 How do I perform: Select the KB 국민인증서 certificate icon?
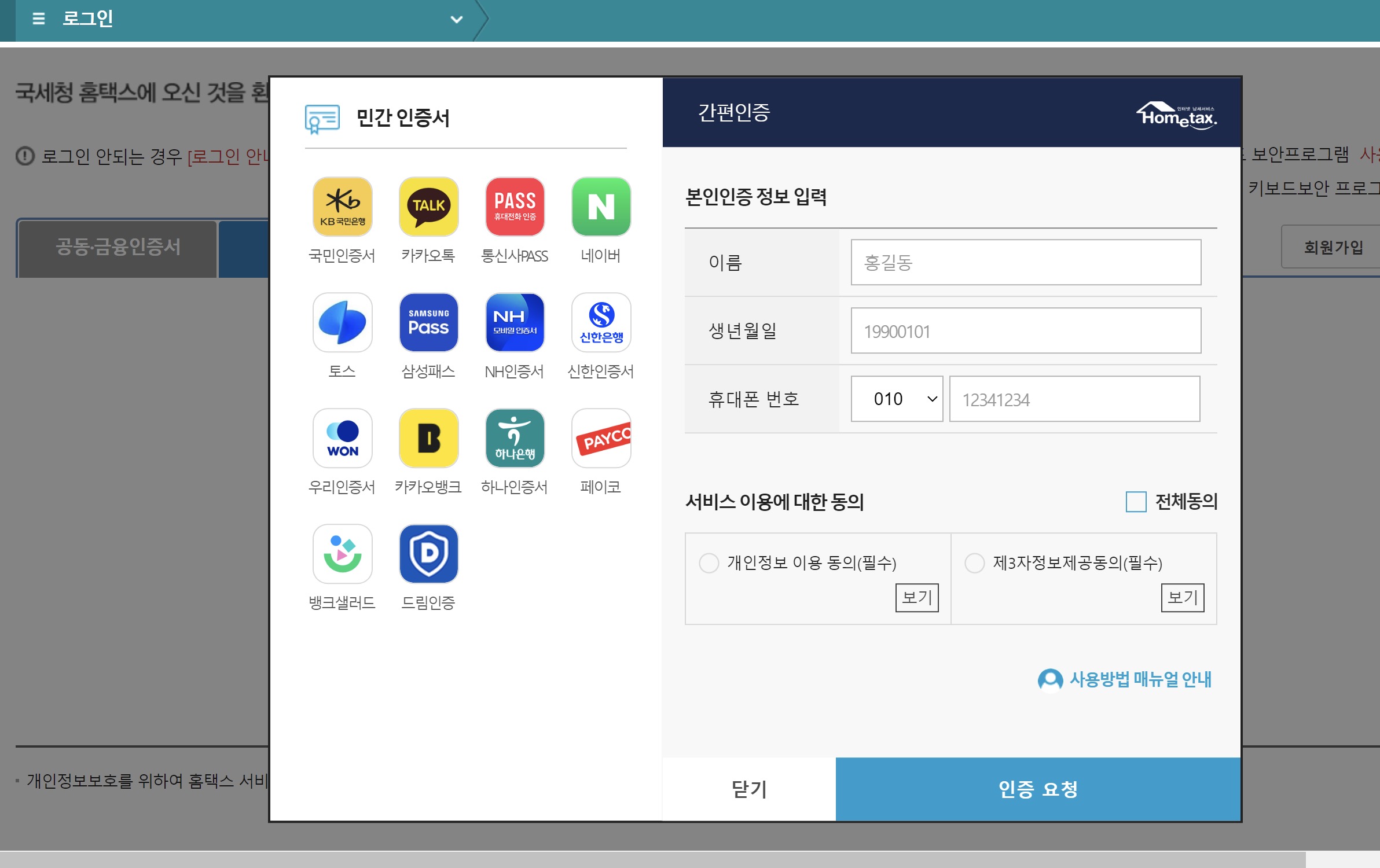tap(342, 207)
